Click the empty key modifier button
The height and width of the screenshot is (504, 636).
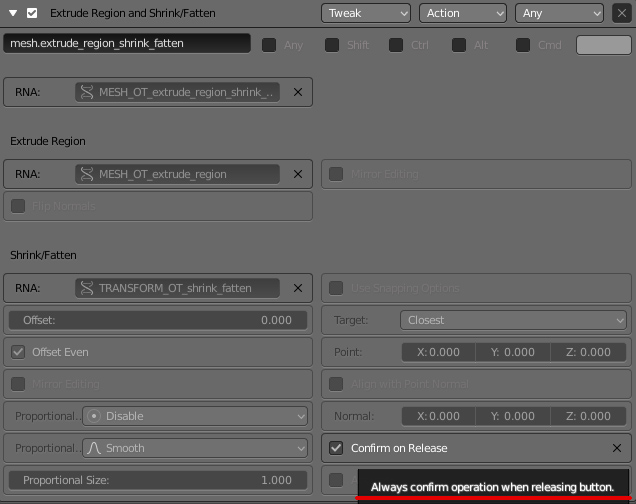tap(604, 45)
